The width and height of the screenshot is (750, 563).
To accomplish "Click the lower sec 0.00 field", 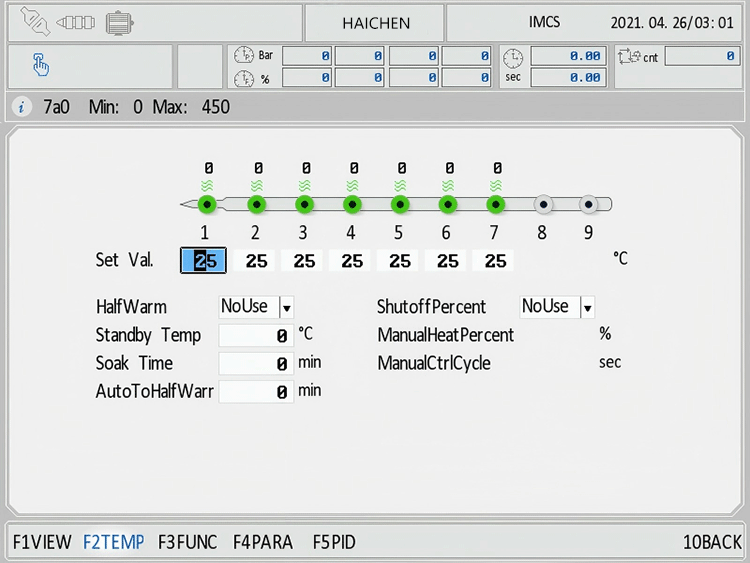I will point(568,77).
